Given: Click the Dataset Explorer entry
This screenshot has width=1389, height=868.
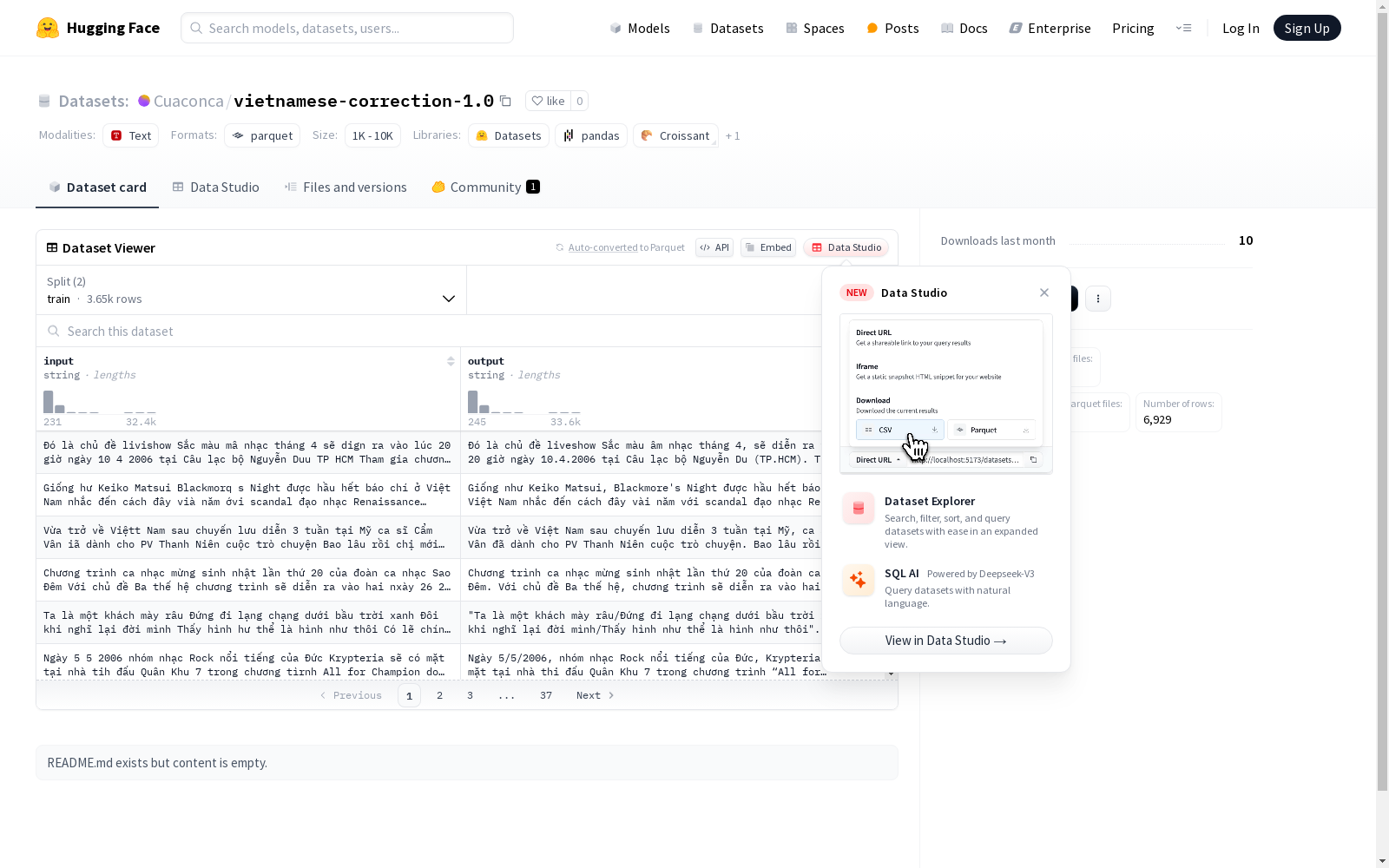Looking at the screenshot, I should 946,521.
